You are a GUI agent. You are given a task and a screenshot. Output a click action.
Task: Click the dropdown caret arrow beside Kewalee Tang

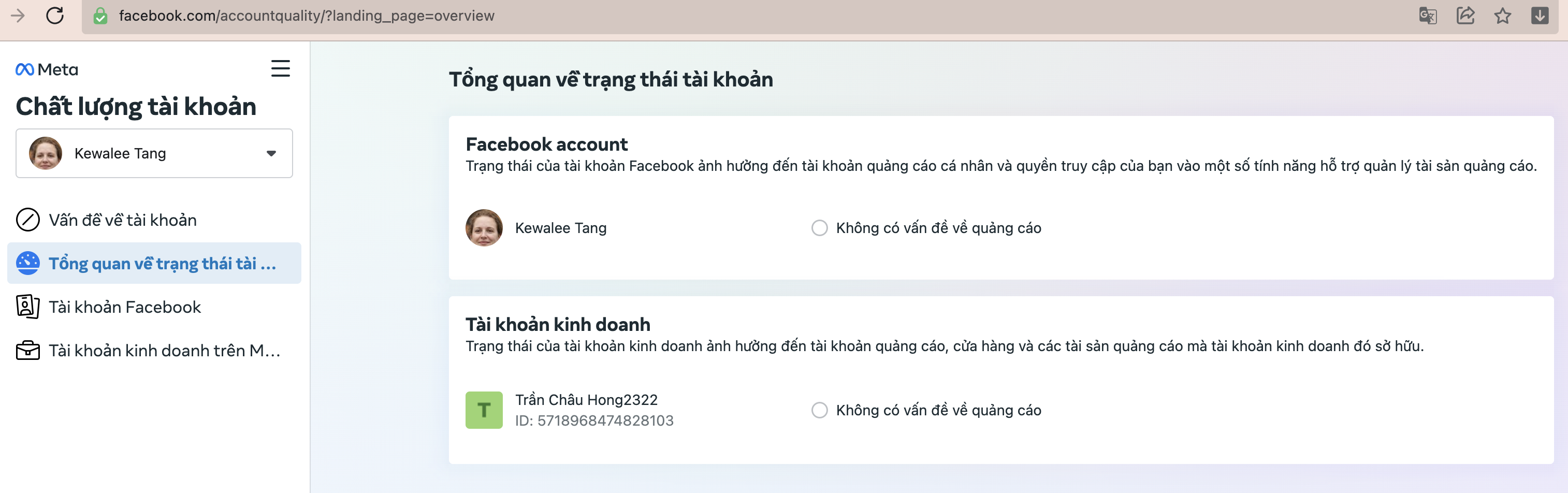click(x=271, y=153)
